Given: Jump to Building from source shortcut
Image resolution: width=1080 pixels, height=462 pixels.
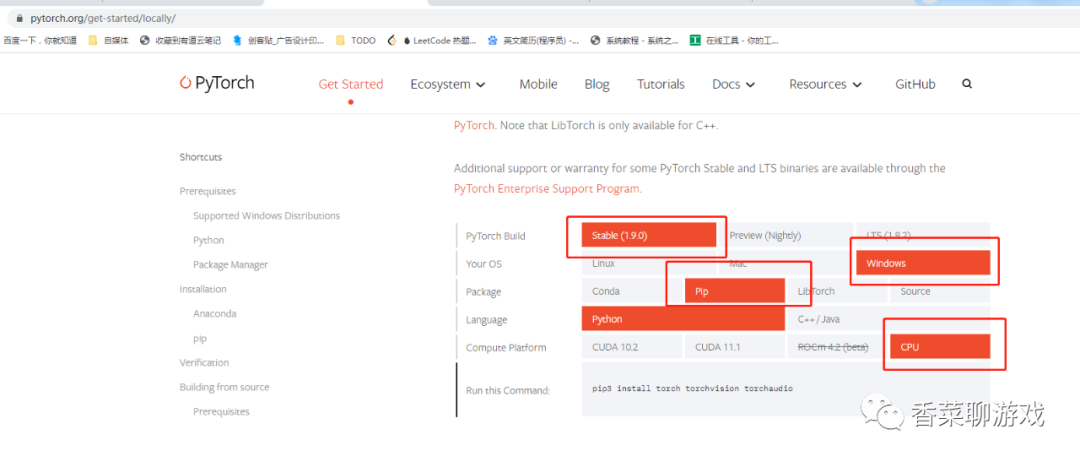Looking at the screenshot, I should [225, 387].
